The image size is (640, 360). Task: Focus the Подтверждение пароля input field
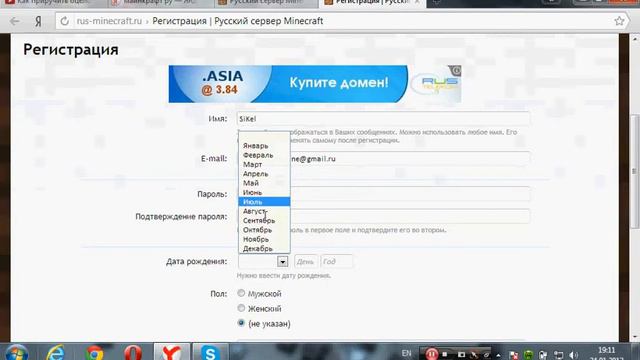point(383,216)
